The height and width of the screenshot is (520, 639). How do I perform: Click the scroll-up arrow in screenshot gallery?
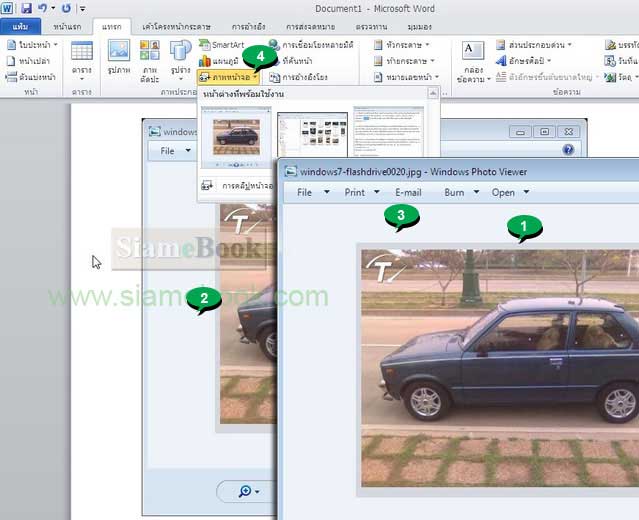(x=433, y=94)
